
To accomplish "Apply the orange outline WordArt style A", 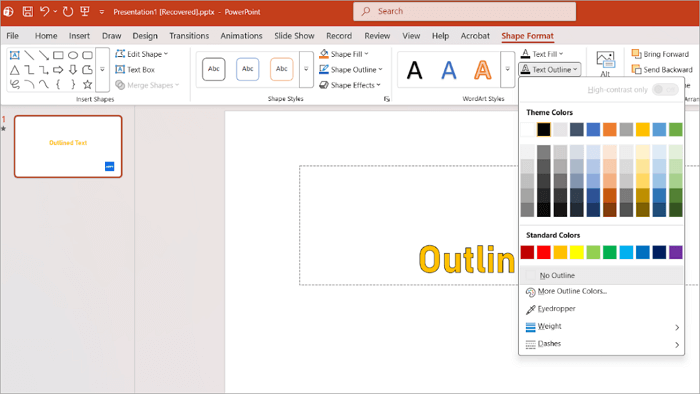I will coord(483,70).
